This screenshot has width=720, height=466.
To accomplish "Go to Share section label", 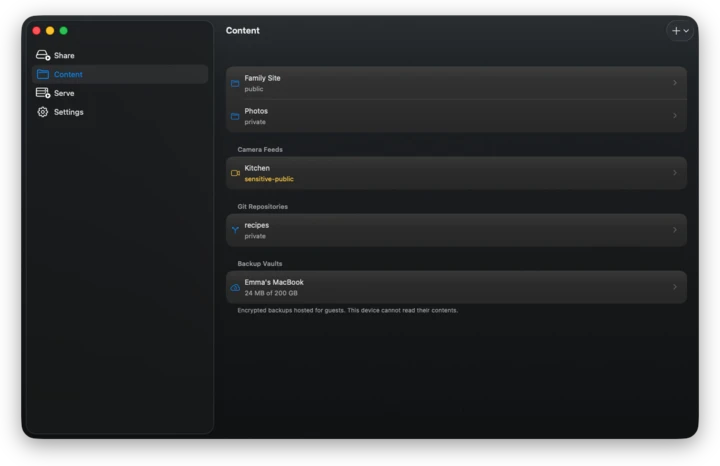I will point(64,56).
